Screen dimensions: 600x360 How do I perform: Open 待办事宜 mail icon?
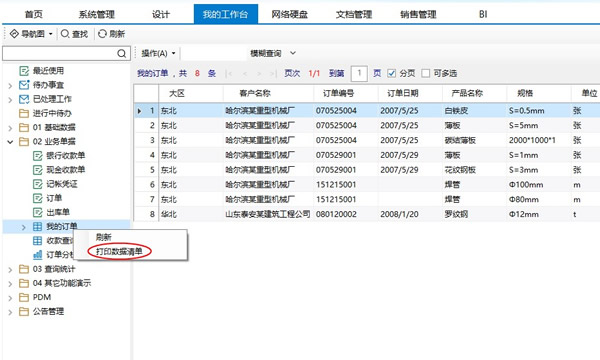(24, 85)
